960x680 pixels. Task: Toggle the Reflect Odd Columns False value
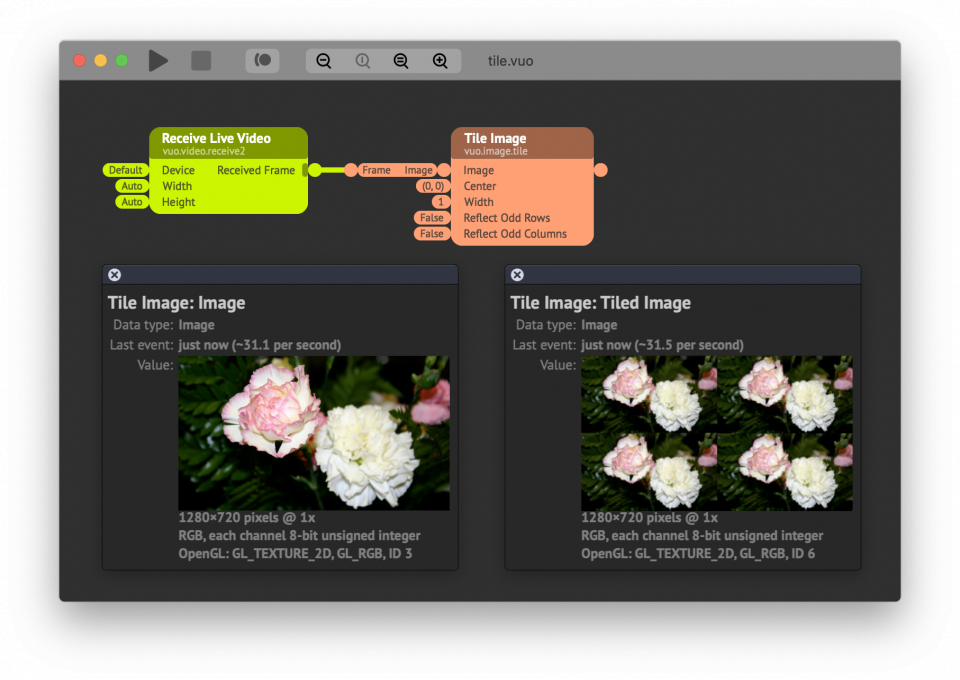point(431,234)
